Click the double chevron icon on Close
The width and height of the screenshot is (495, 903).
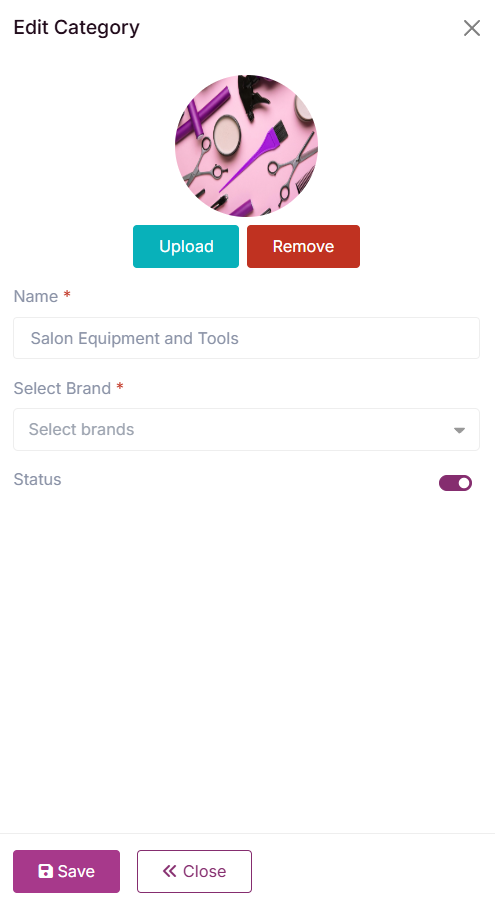pyautogui.click(x=169, y=871)
